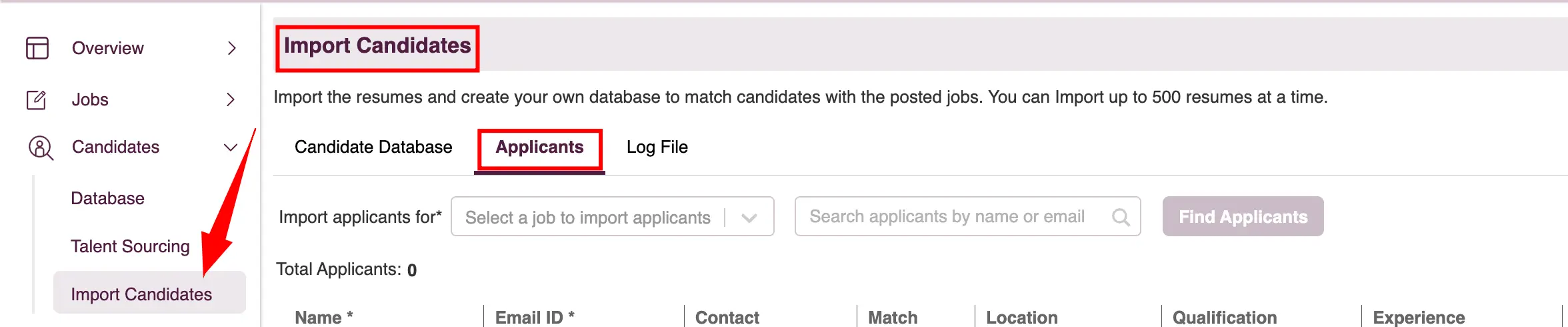This screenshot has height=327, width=1568.
Task: Switch to the Candidate Database tab
Action: click(x=373, y=147)
